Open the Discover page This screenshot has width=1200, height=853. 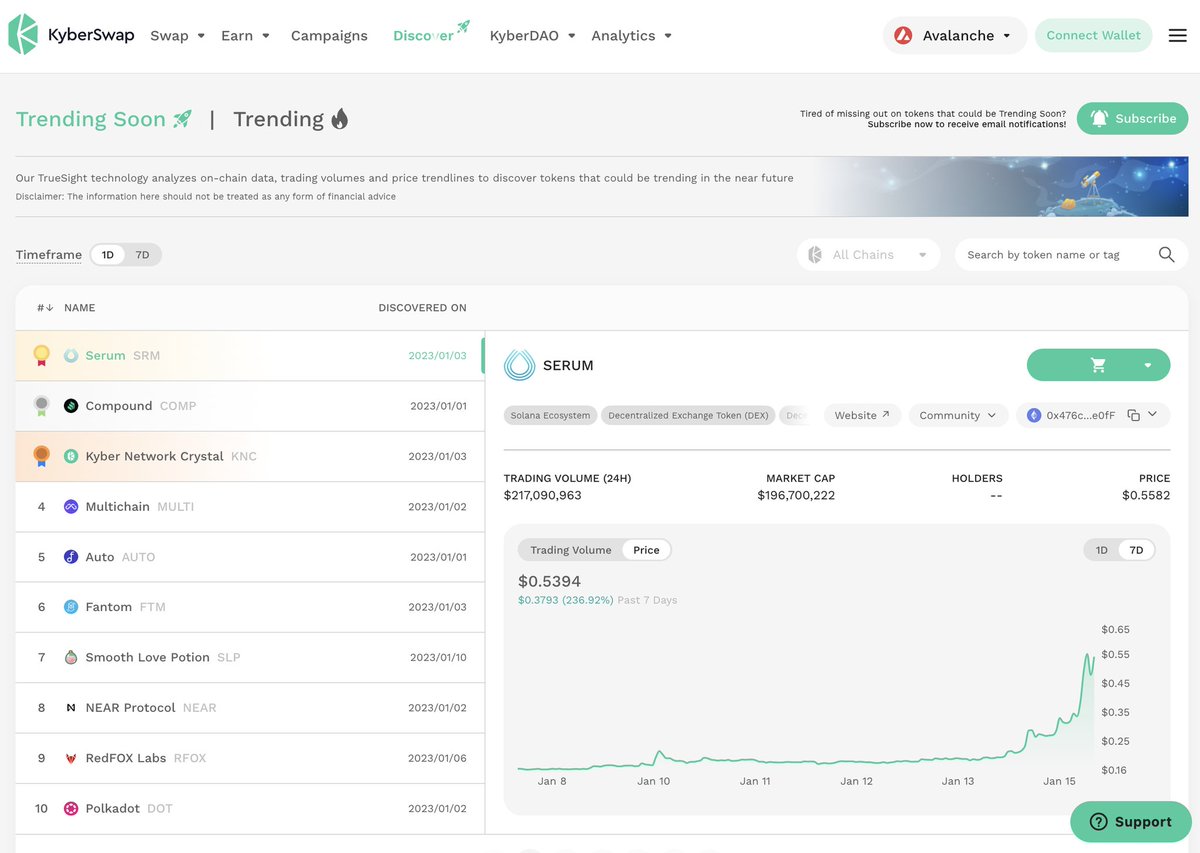[431, 33]
